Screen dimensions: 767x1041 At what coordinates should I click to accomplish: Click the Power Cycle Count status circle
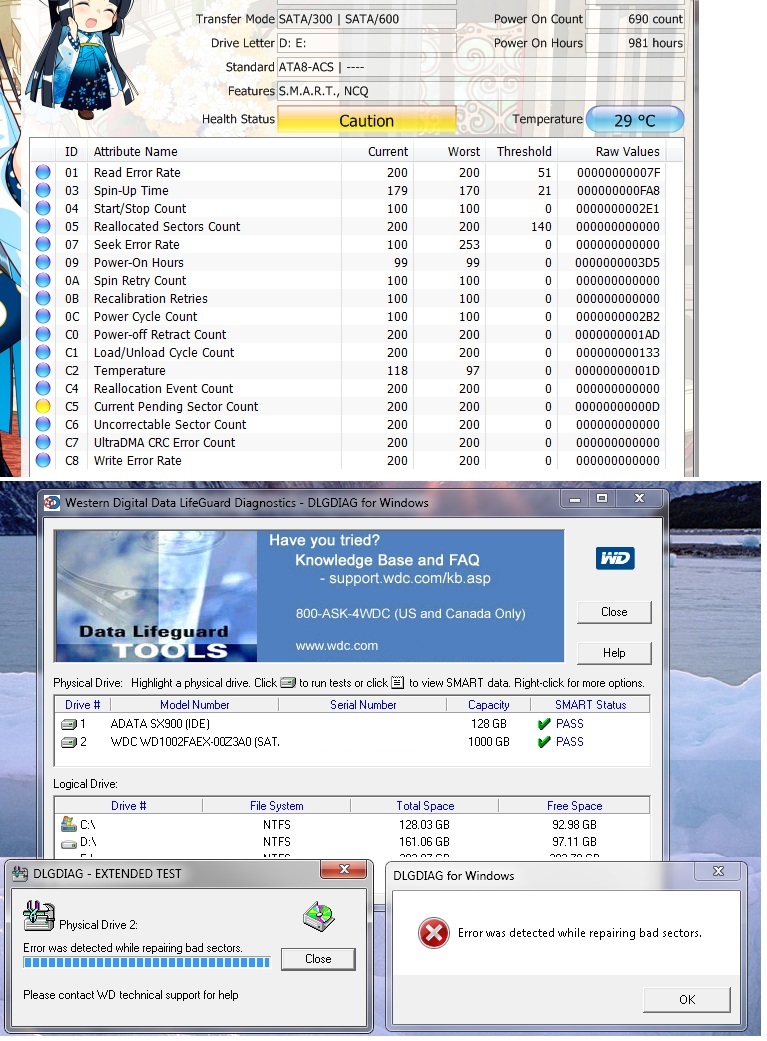[43, 316]
